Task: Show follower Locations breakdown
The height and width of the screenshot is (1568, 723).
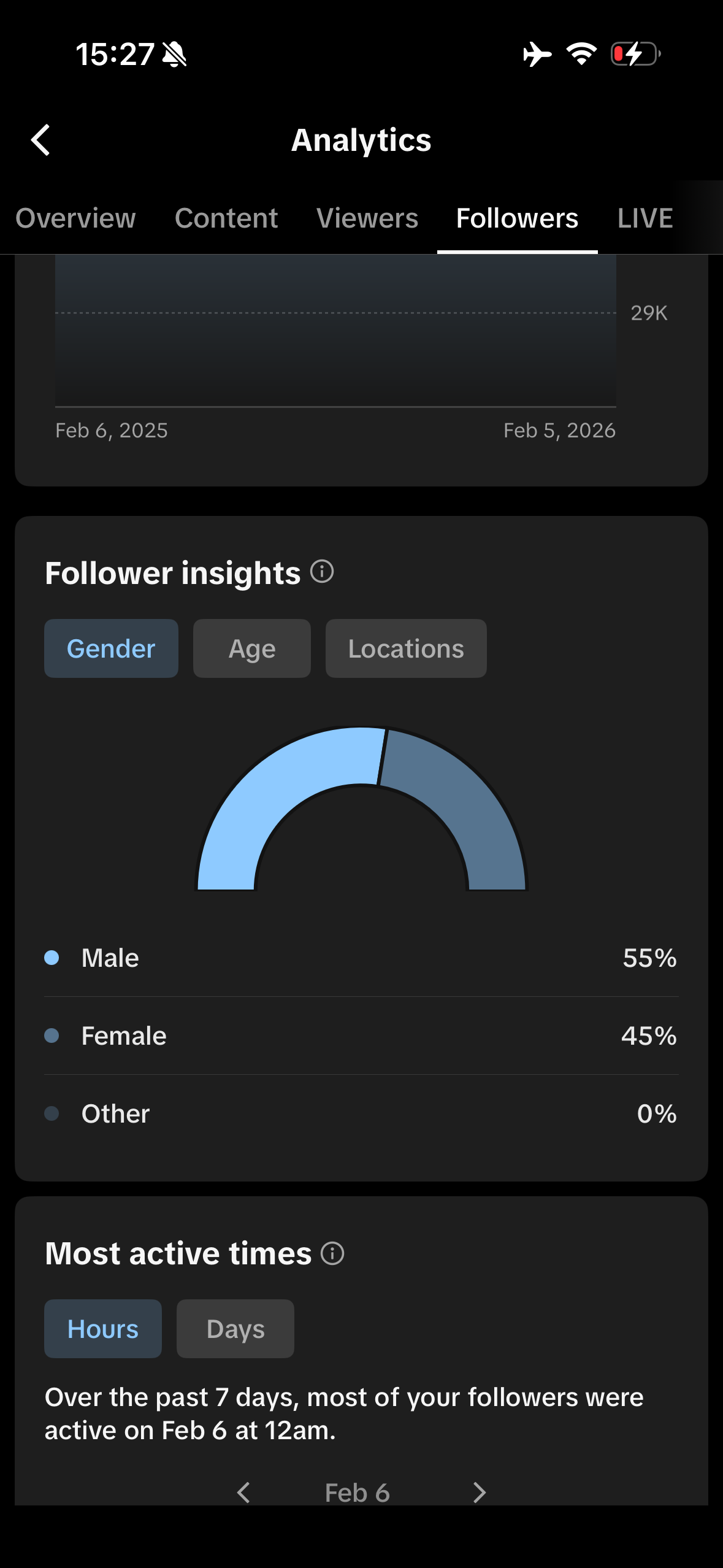Action: click(406, 648)
